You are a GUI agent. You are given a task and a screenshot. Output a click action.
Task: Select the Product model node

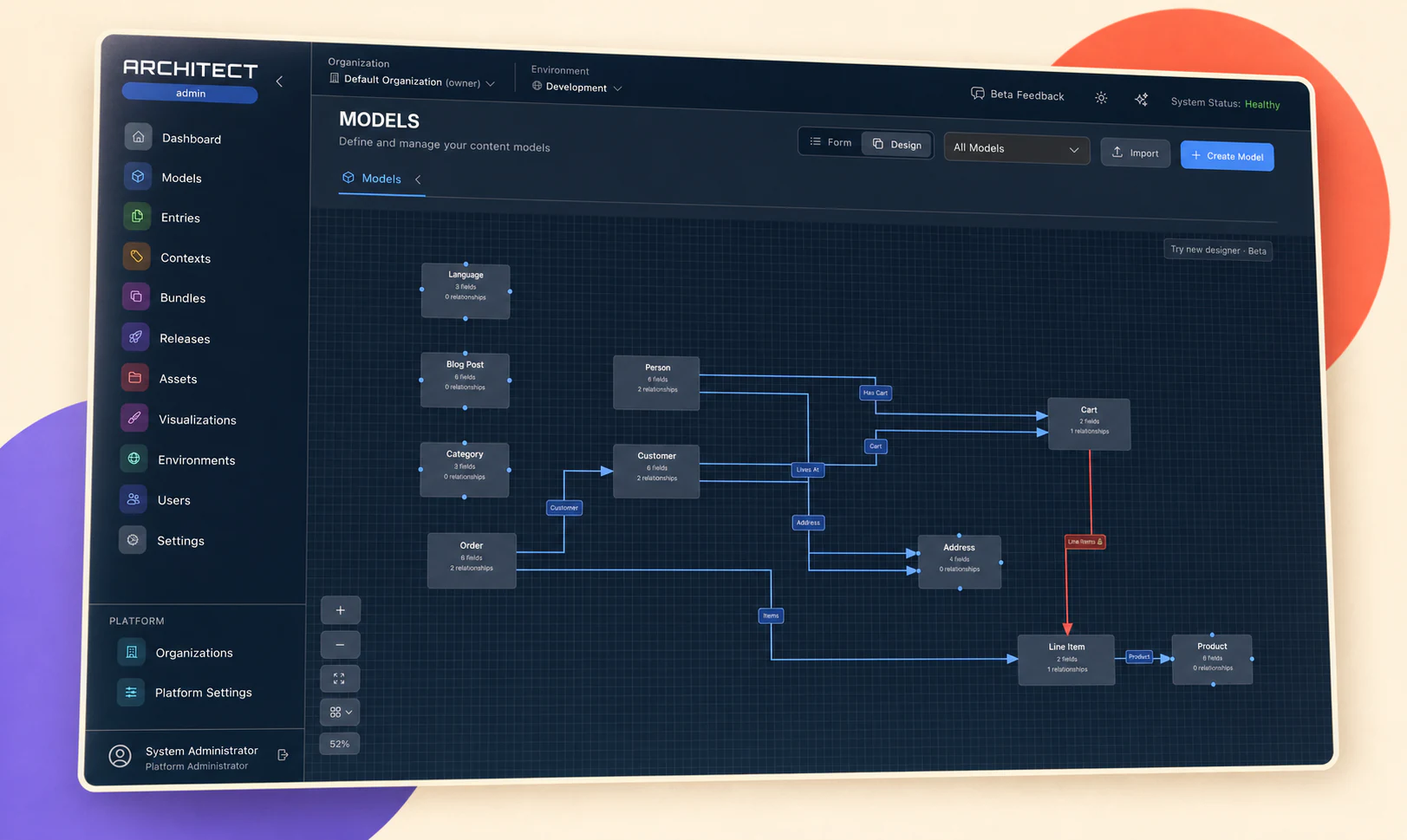point(1212,659)
